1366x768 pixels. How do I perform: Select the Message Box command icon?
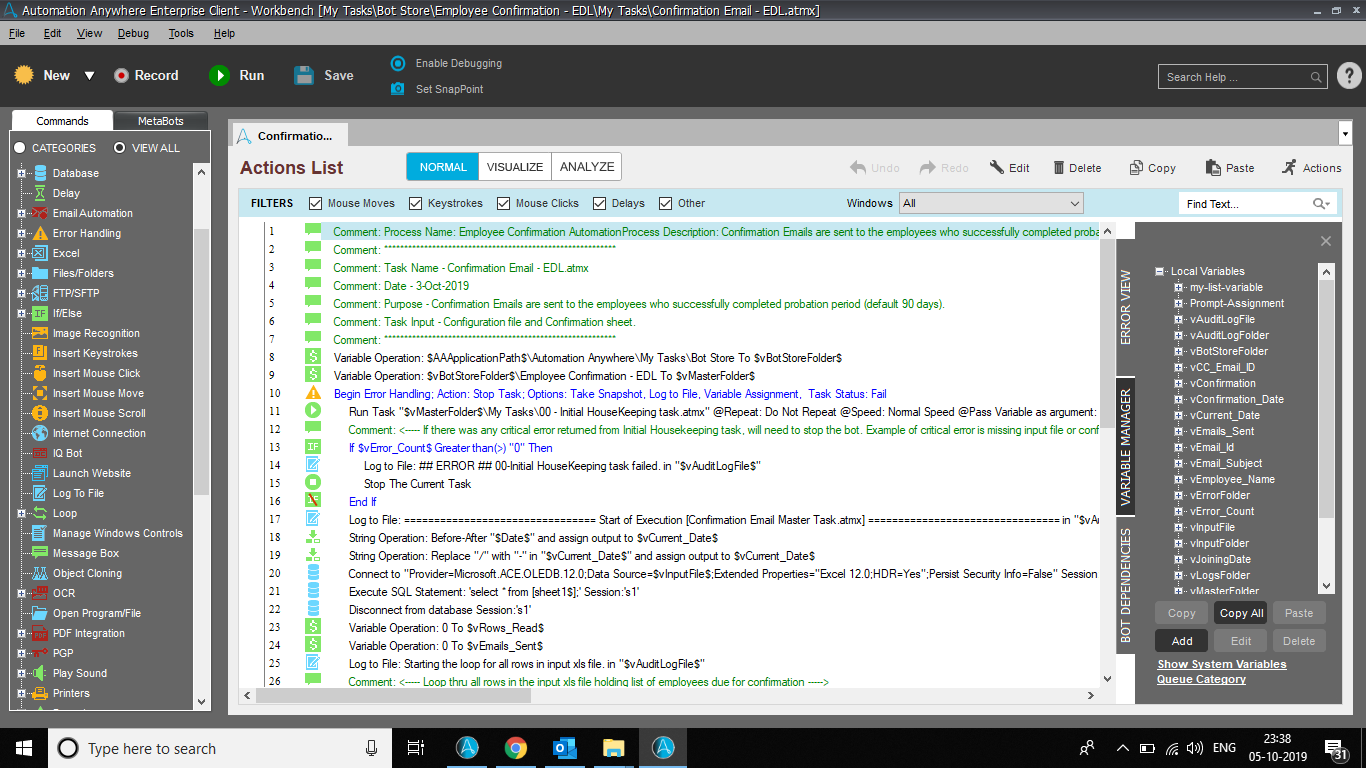[40, 553]
